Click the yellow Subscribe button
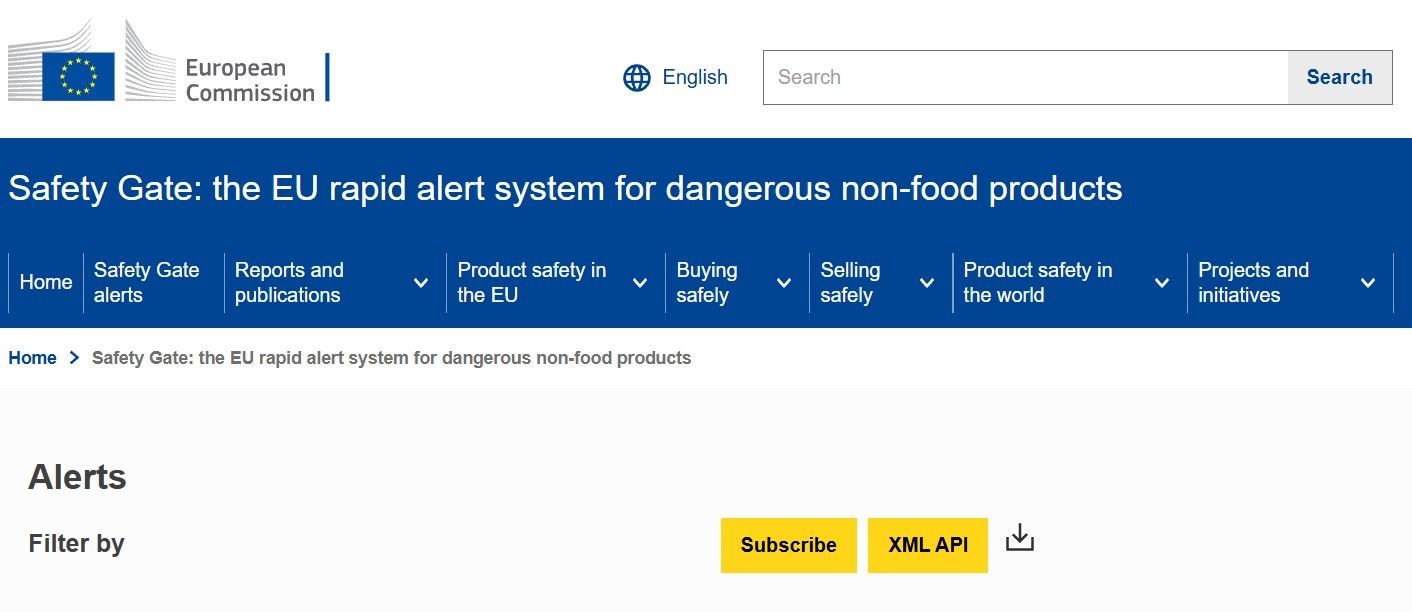 pyautogui.click(x=788, y=545)
